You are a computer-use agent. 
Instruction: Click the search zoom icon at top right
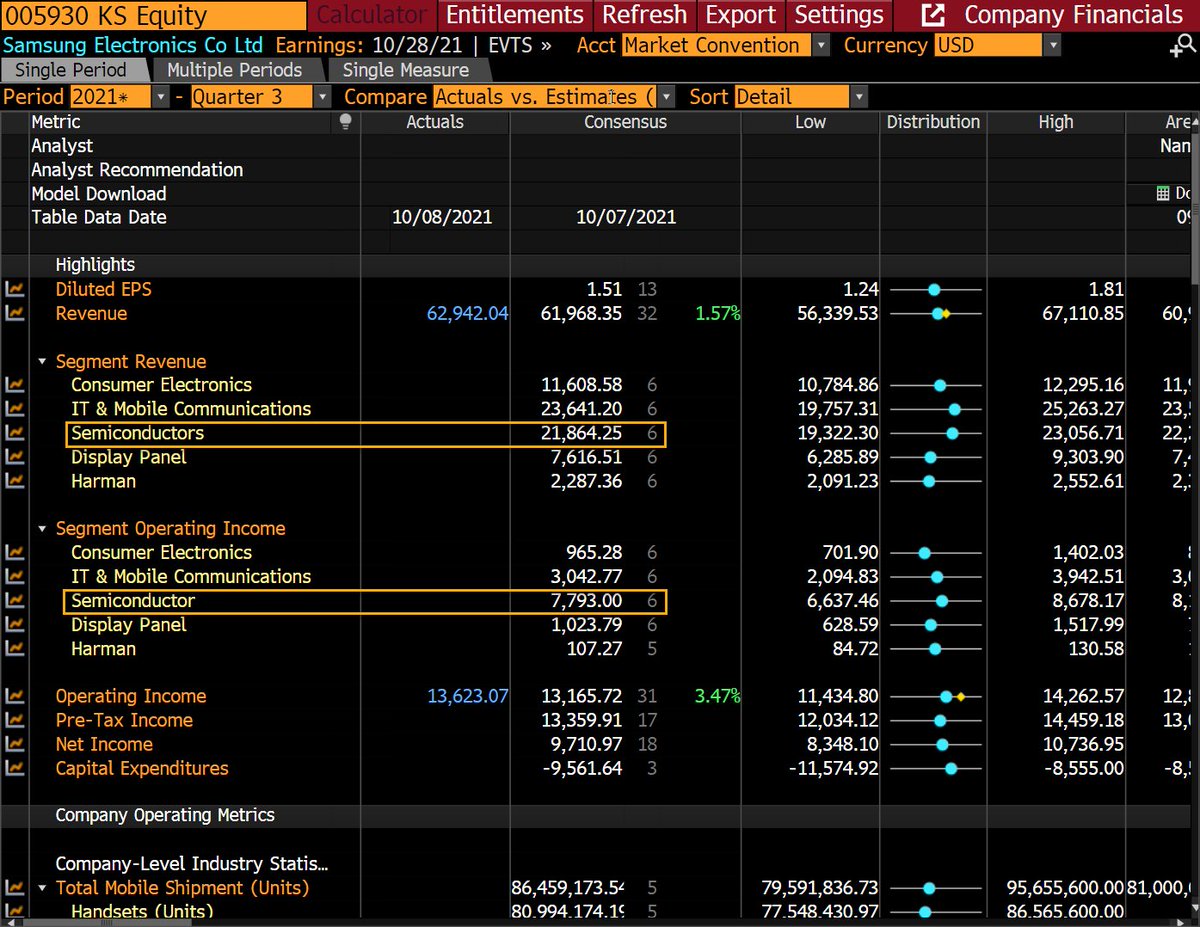(x=1182, y=47)
